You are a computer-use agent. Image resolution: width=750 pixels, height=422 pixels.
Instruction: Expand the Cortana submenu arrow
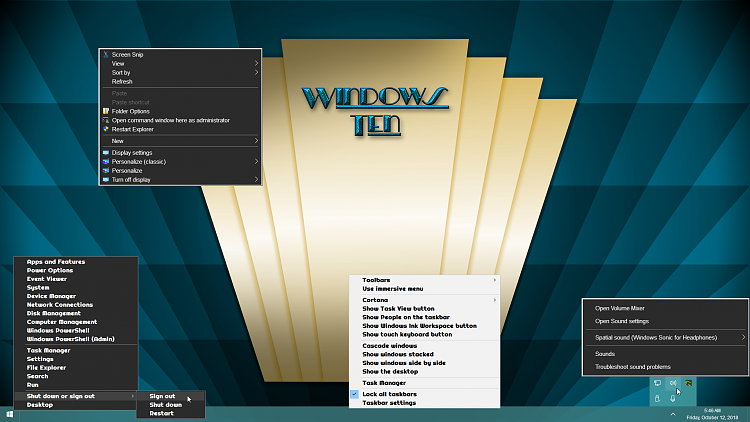[495, 300]
